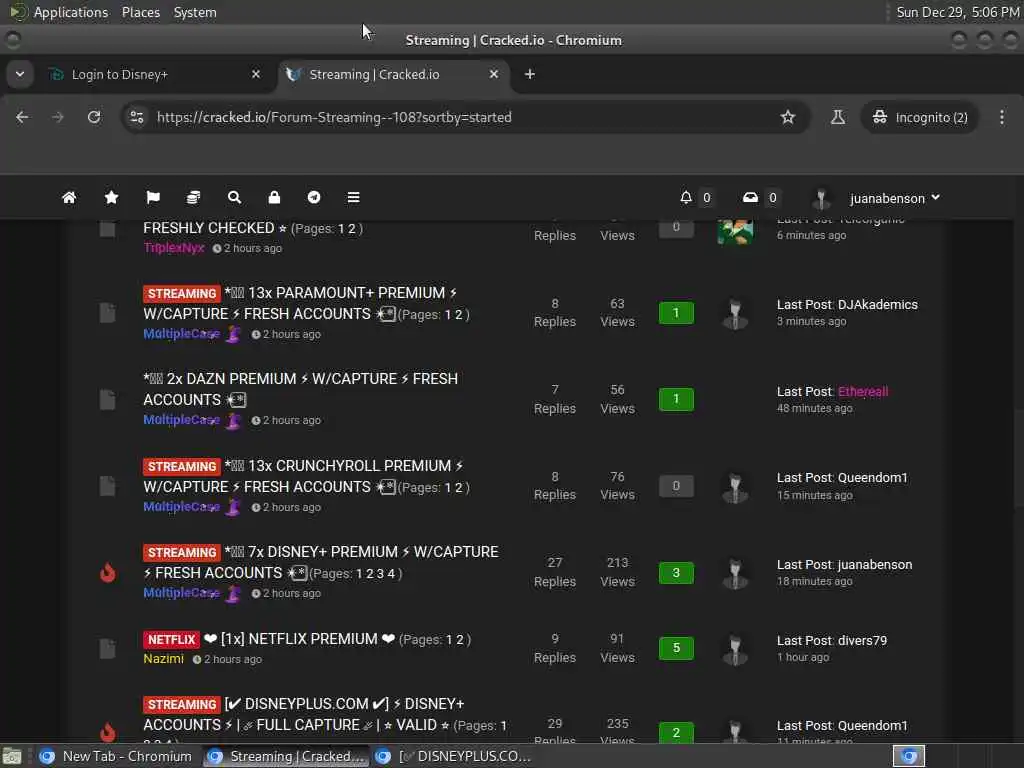Open last poster DJAkademics profile

(878, 304)
